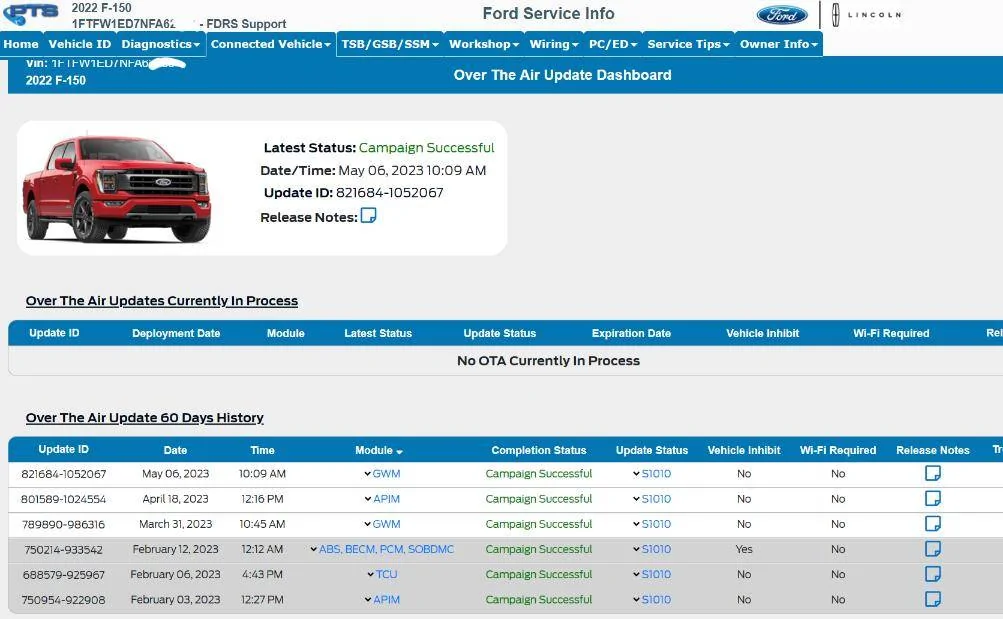Go to Home menu

click(21, 44)
